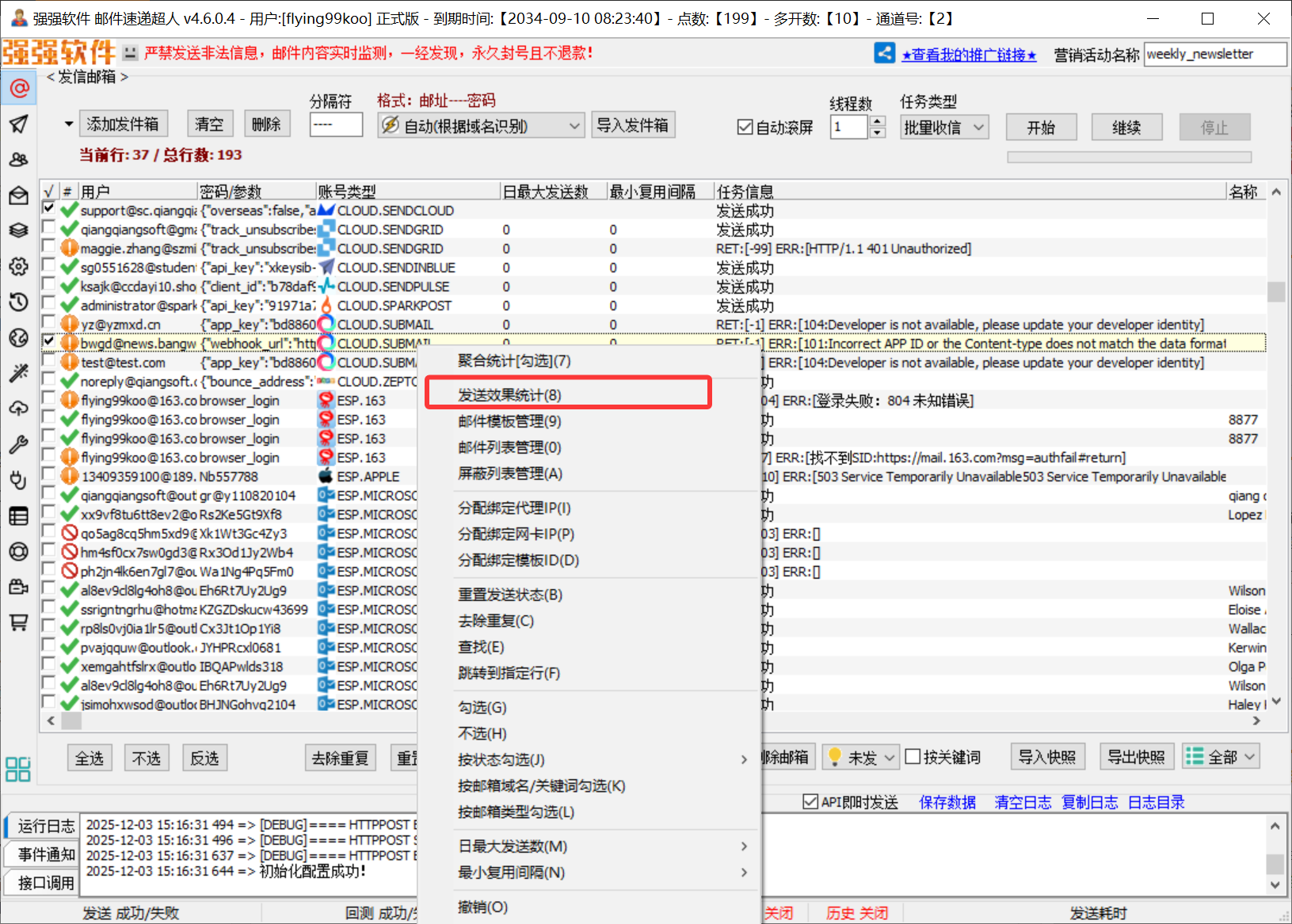Open the wrench tools sidebar icon
Image resolution: width=1292 pixels, height=924 pixels.
pos(19,444)
